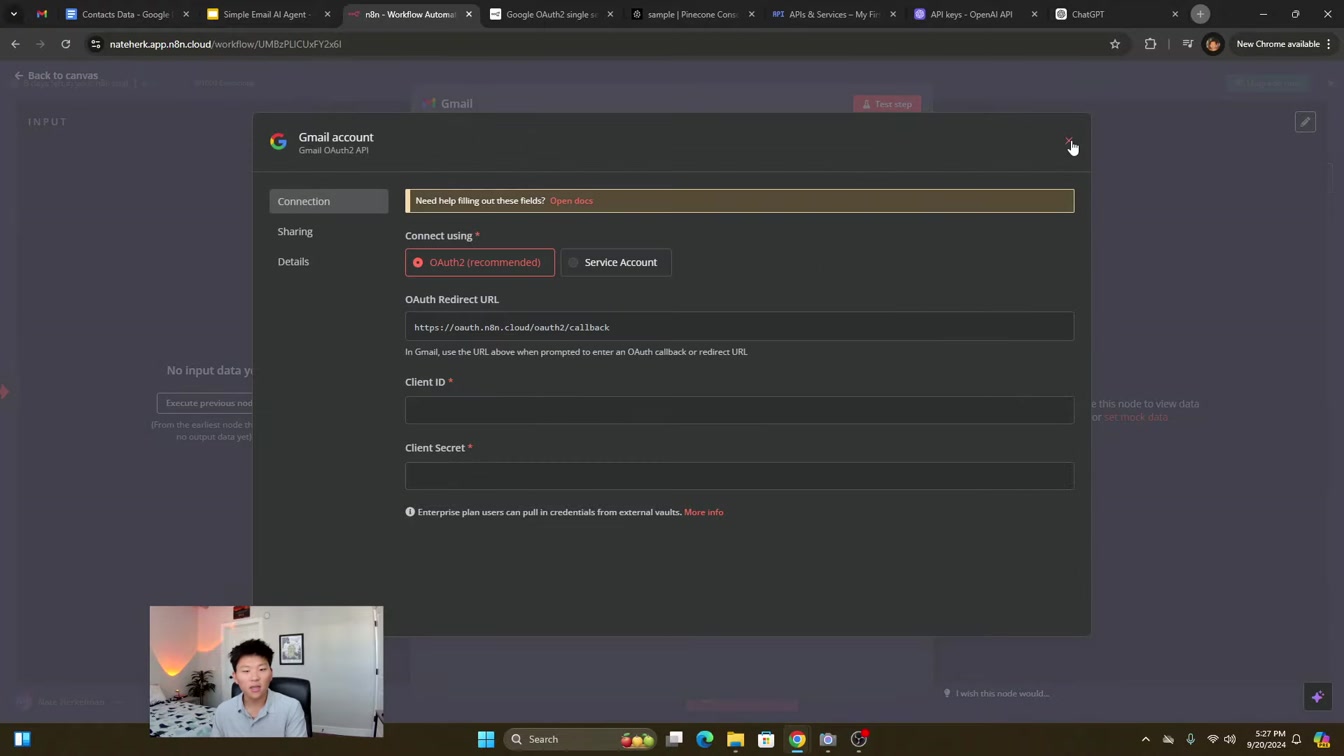Close the Contacts Data browser tab
Screen dimensions: 1344x756
(186, 14)
